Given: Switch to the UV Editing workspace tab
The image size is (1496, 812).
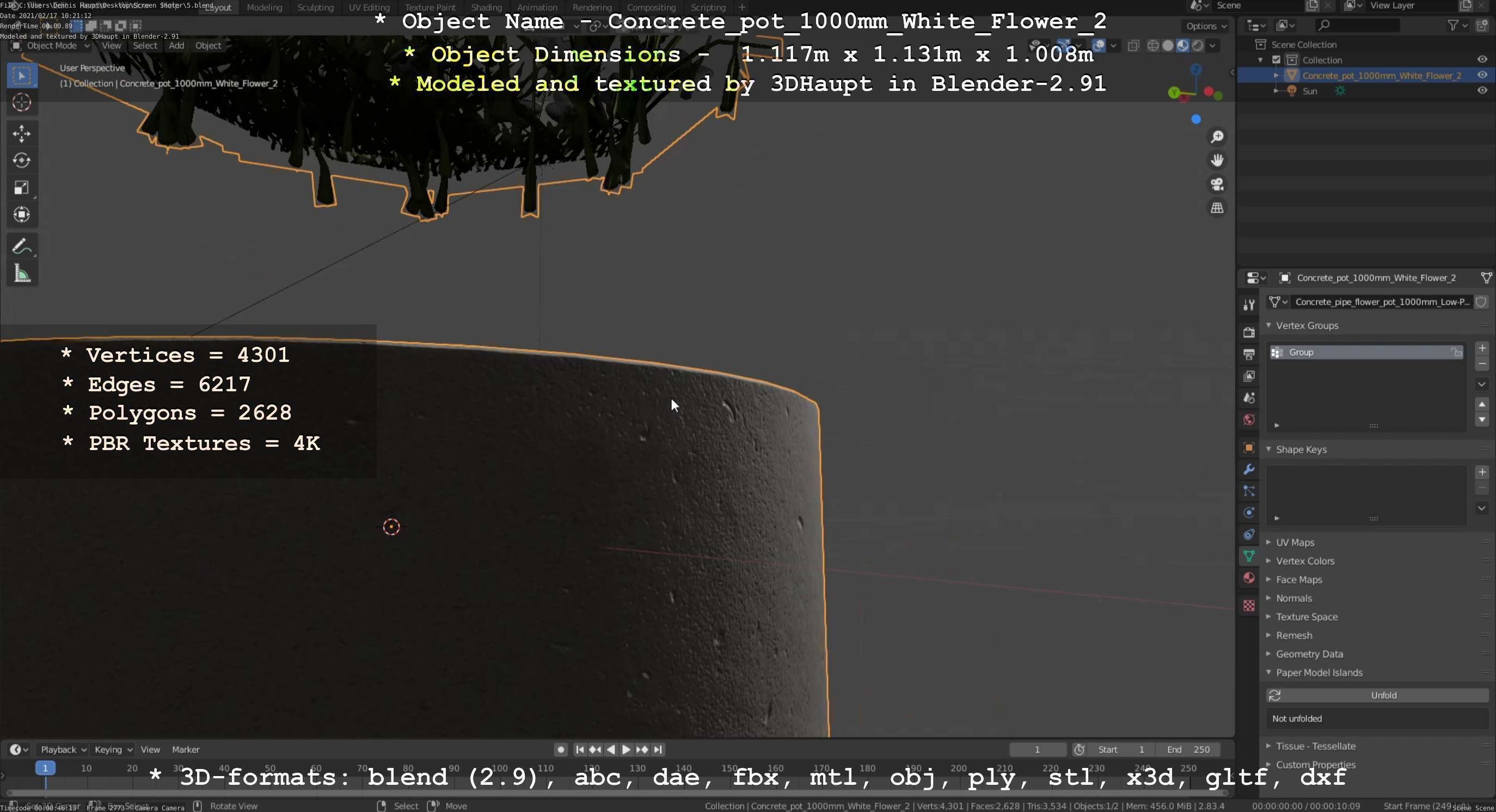Looking at the screenshot, I should pyautogui.click(x=369, y=8).
